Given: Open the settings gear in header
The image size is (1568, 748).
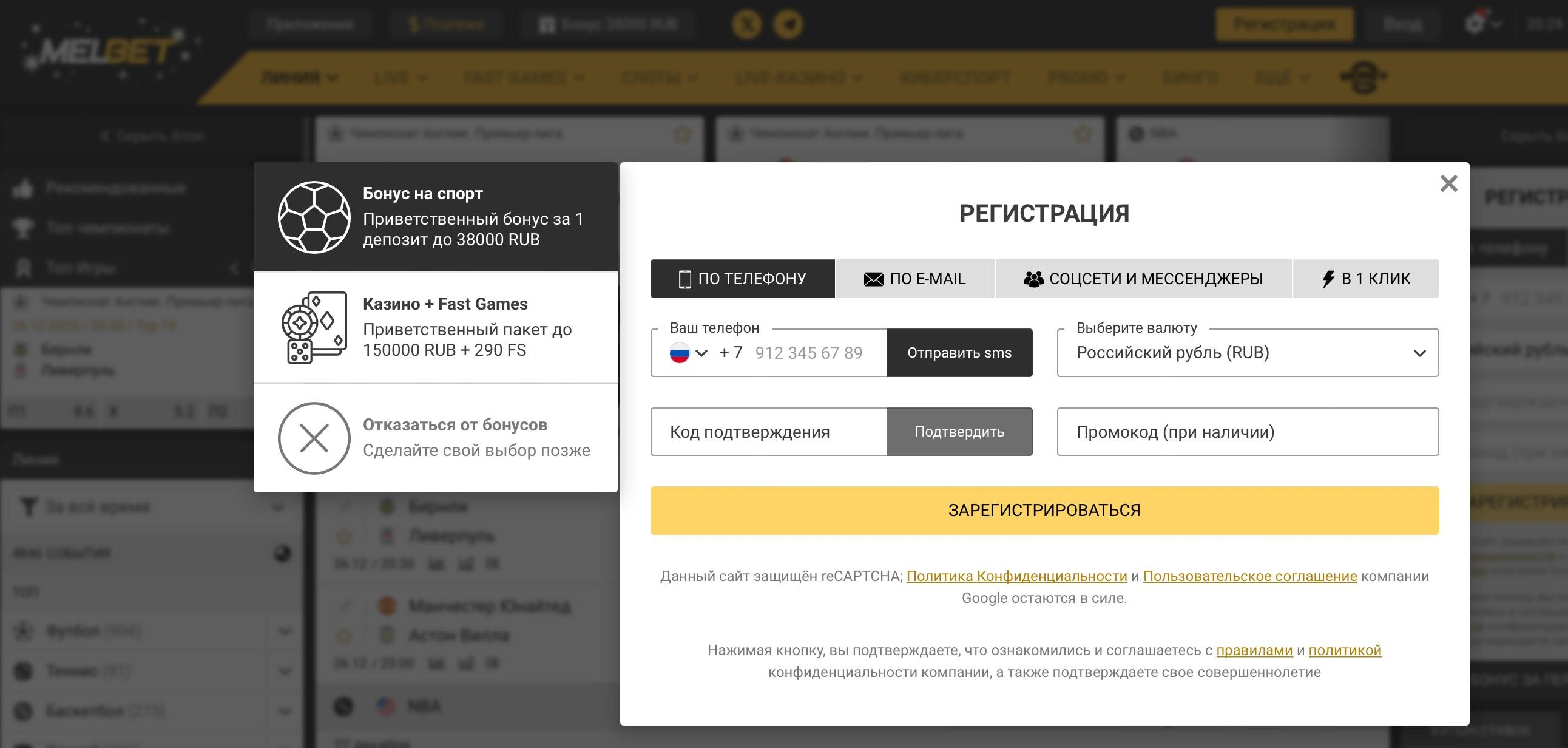Looking at the screenshot, I should (1482, 24).
